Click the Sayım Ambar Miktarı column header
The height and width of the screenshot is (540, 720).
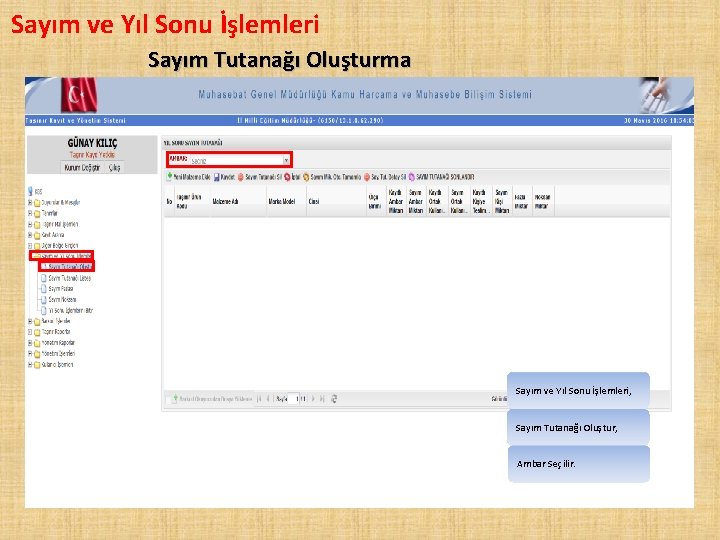pos(416,202)
